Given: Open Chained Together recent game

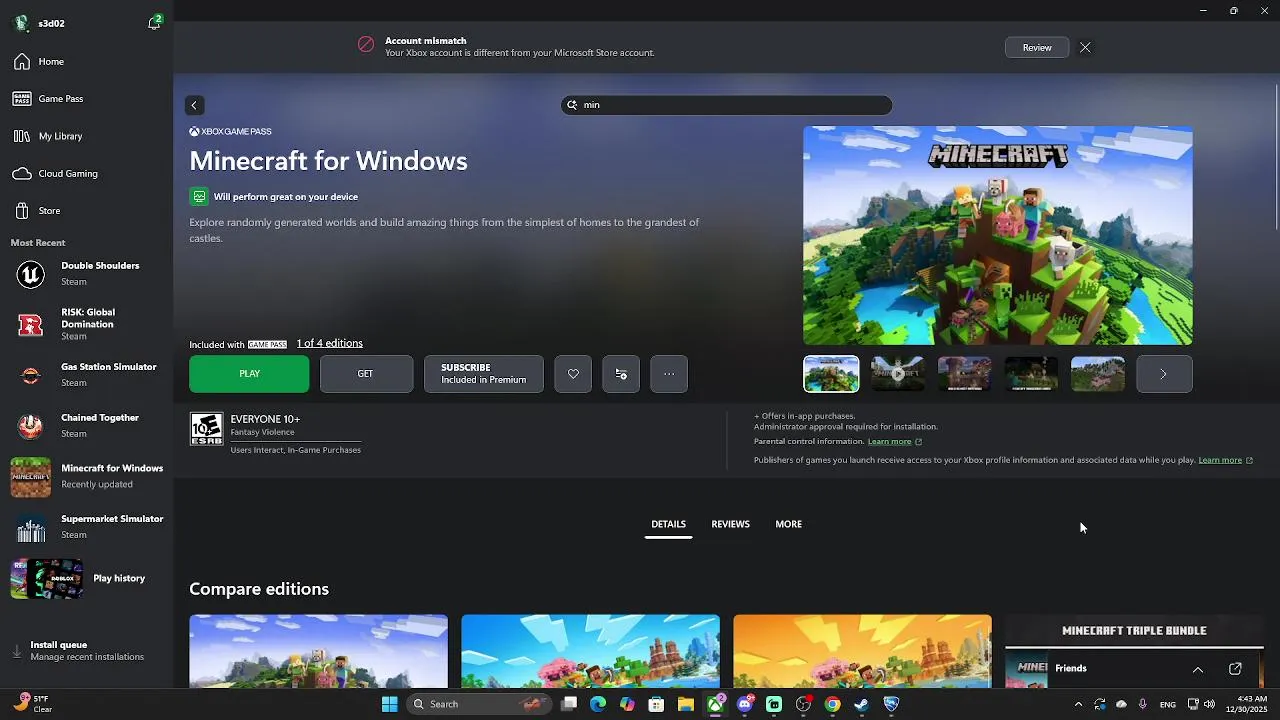Looking at the screenshot, I should click(x=86, y=425).
